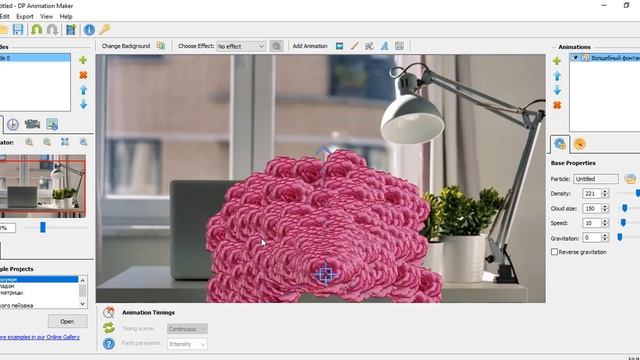Open the Help menu
The image size is (640, 360).
pos(66,16)
